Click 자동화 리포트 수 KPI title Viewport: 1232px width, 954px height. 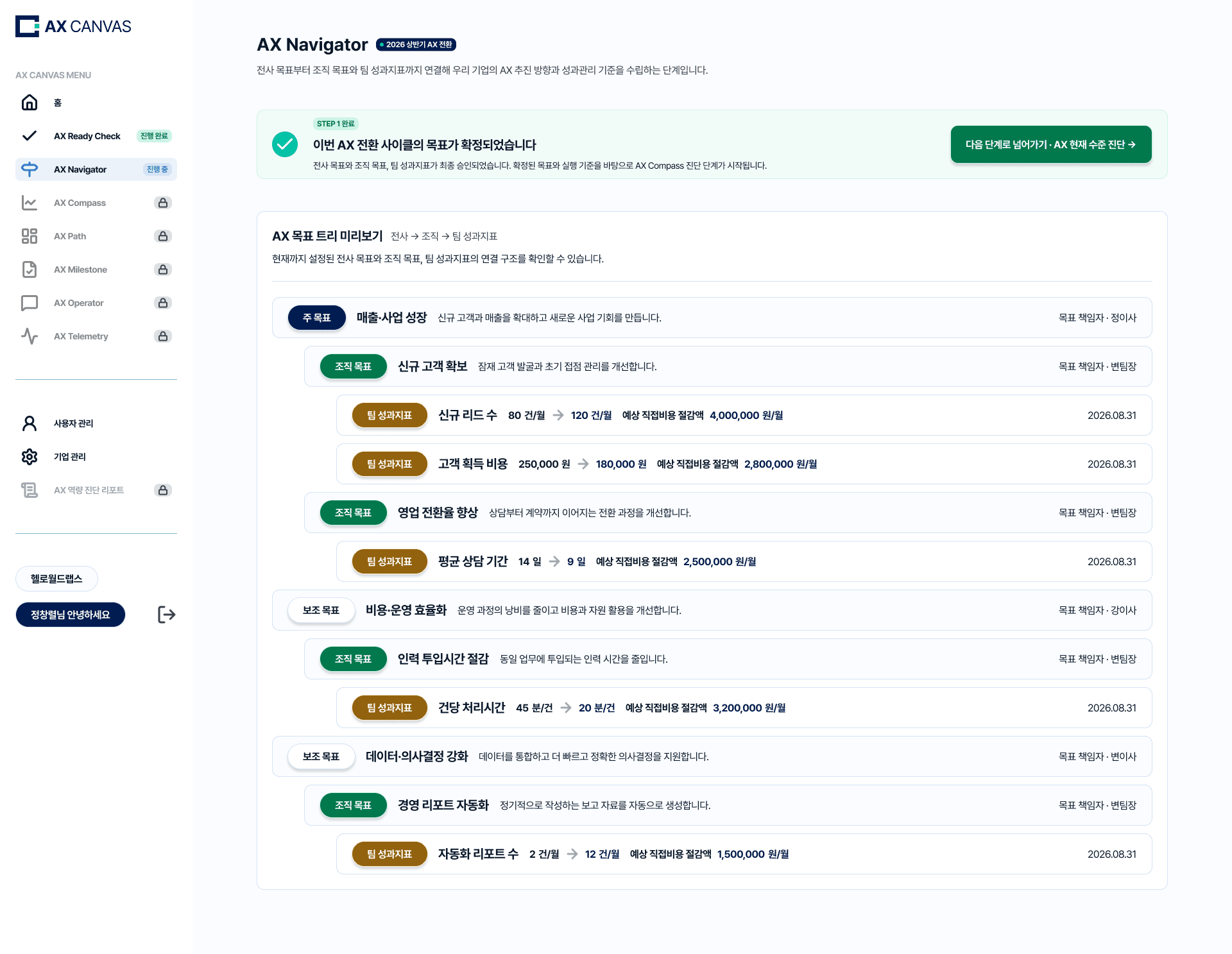point(478,854)
